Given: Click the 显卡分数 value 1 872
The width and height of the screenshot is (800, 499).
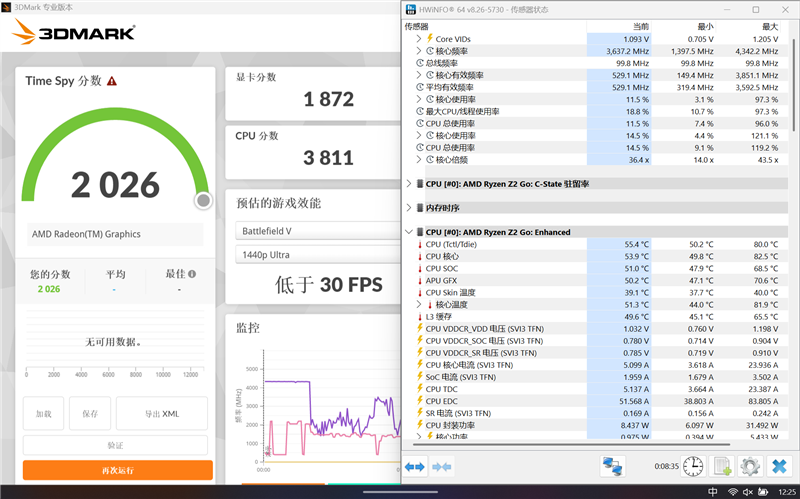Looking at the screenshot, I should [329, 99].
